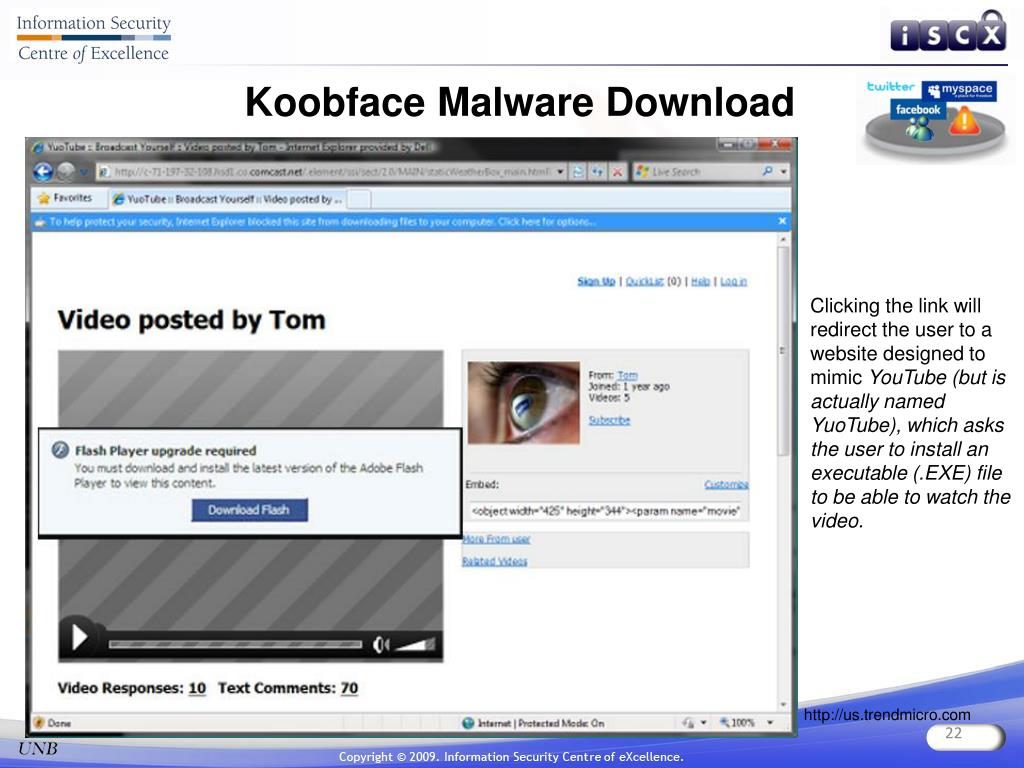Open the search provider dropdown arrow

[x=784, y=172]
